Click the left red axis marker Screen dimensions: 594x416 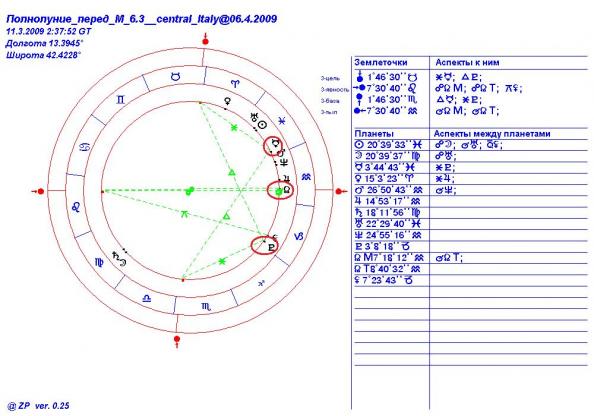38,191
